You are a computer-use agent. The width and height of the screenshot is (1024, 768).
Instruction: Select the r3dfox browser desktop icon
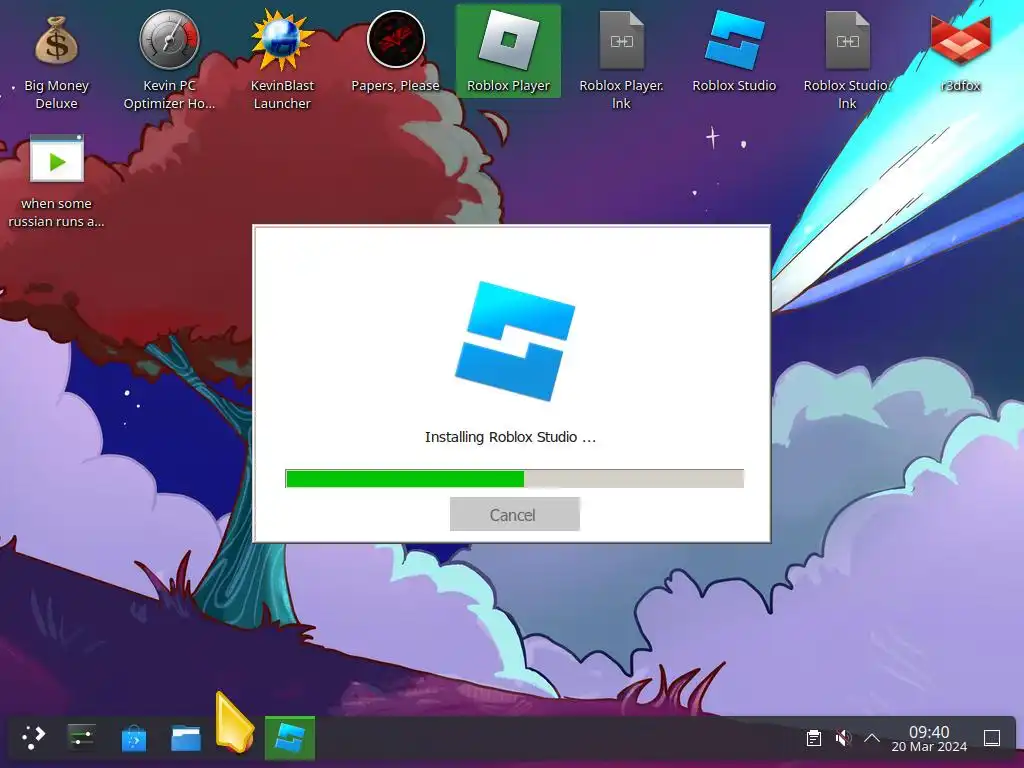coord(960,52)
